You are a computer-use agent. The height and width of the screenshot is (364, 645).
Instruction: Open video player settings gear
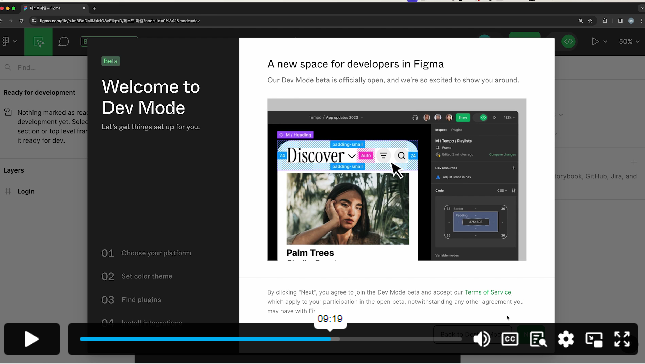(566, 339)
